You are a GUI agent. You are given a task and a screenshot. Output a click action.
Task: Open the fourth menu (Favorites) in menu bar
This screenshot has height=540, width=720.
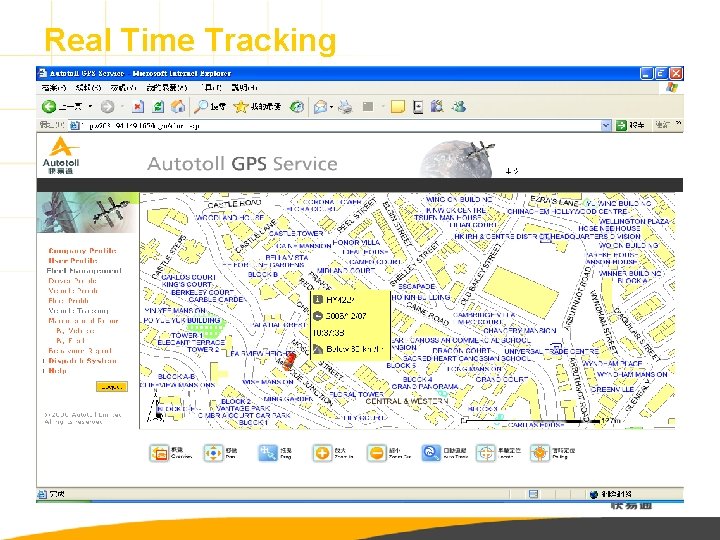pyautogui.click(x=167, y=87)
